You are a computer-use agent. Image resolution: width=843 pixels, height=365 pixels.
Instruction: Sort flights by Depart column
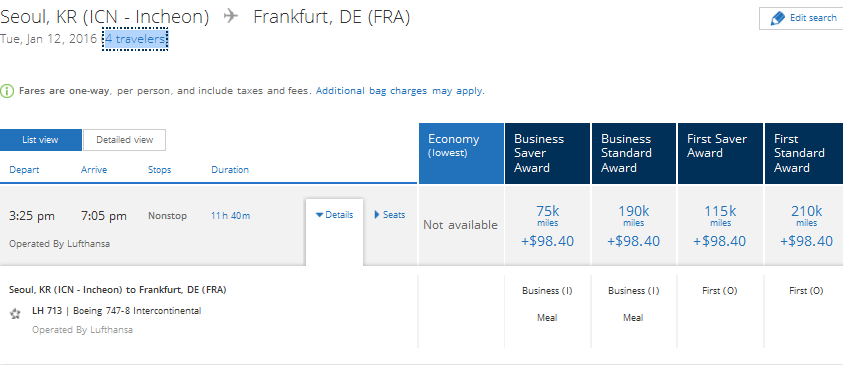(x=24, y=170)
